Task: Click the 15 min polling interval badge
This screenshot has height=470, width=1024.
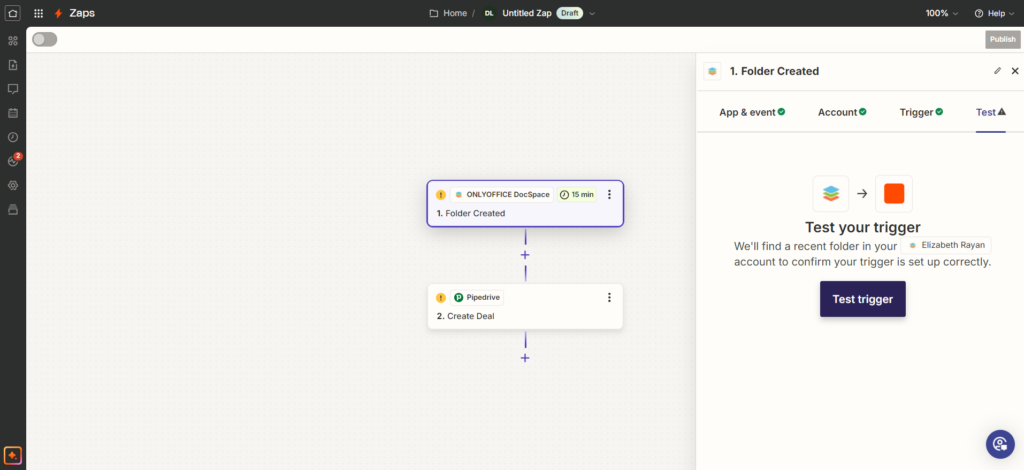Action: (x=577, y=195)
